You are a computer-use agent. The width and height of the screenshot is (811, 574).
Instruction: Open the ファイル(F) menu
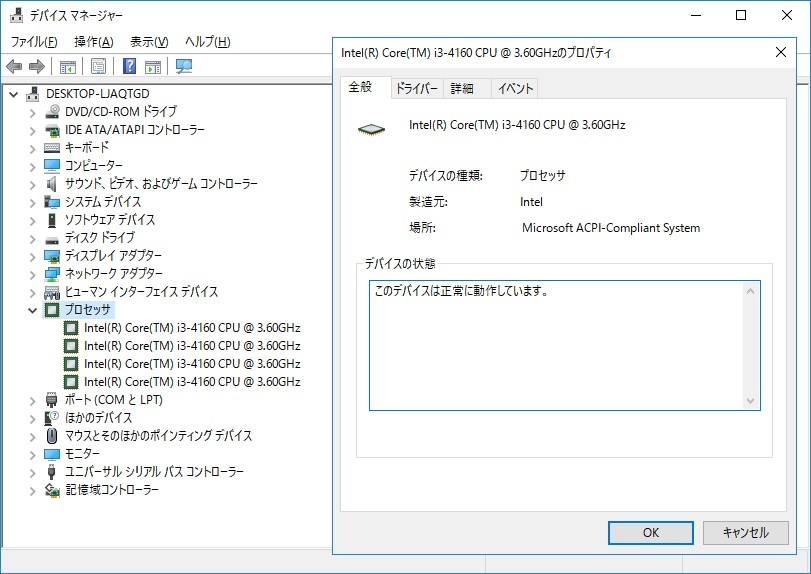point(34,41)
